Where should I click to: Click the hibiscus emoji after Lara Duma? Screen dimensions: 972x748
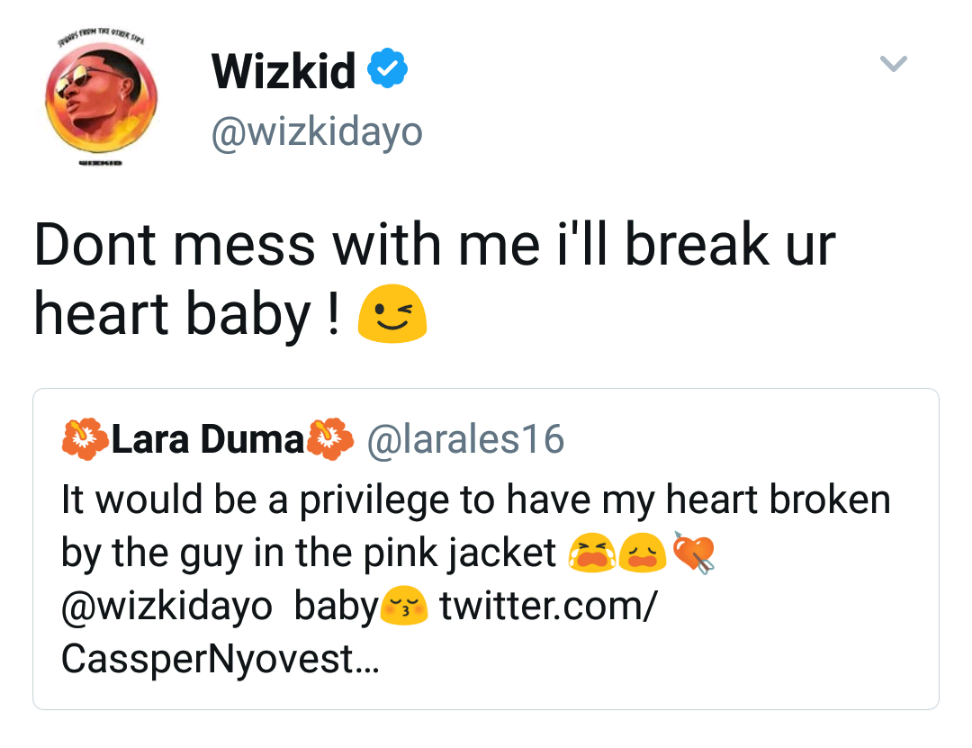tap(330, 439)
